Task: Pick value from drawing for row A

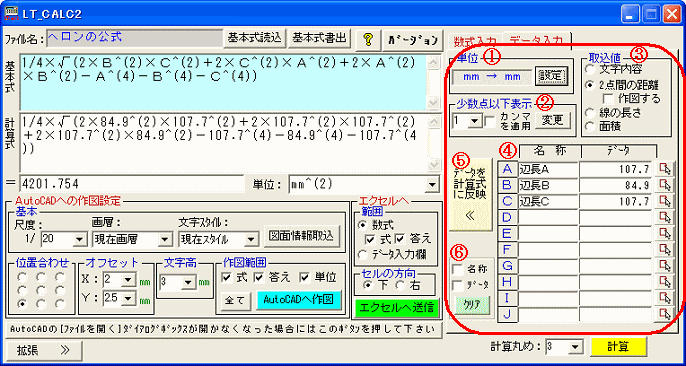Action: 665,169
